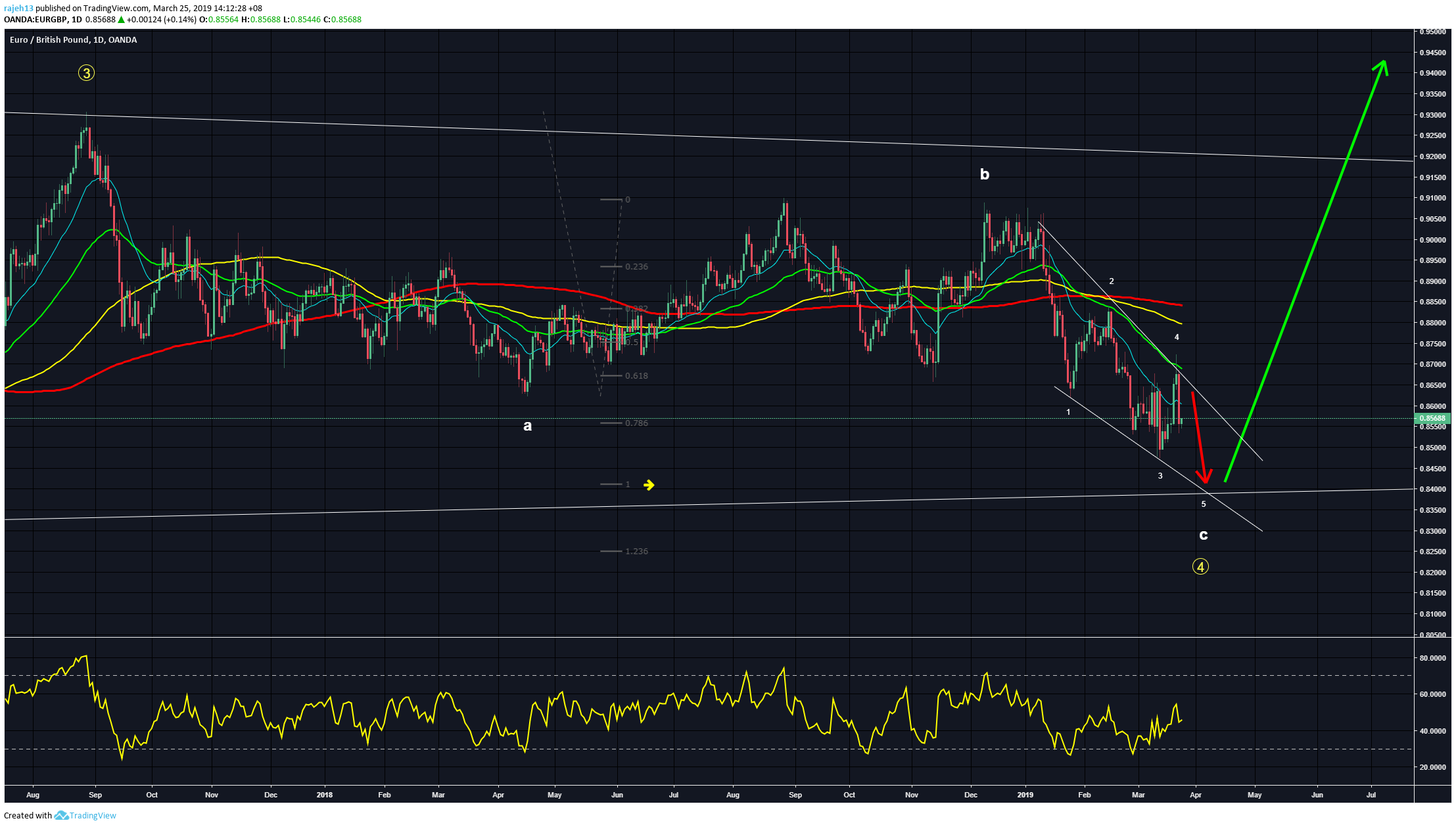Open the rajeh13 author profile link
This screenshot has height=827, width=1456.
[x=18, y=9]
